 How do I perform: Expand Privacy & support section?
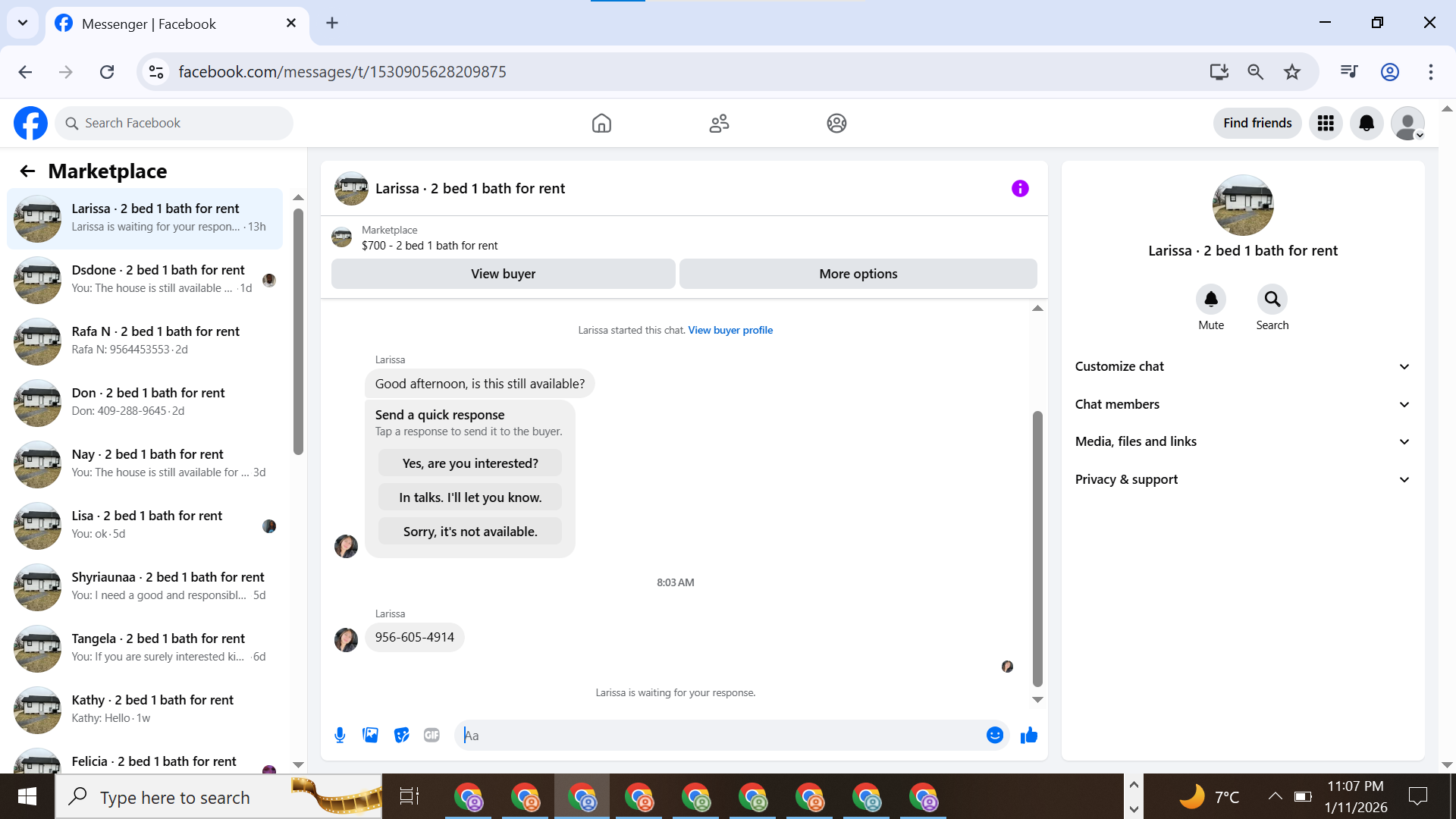pyautogui.click(x=1243, y=479)
